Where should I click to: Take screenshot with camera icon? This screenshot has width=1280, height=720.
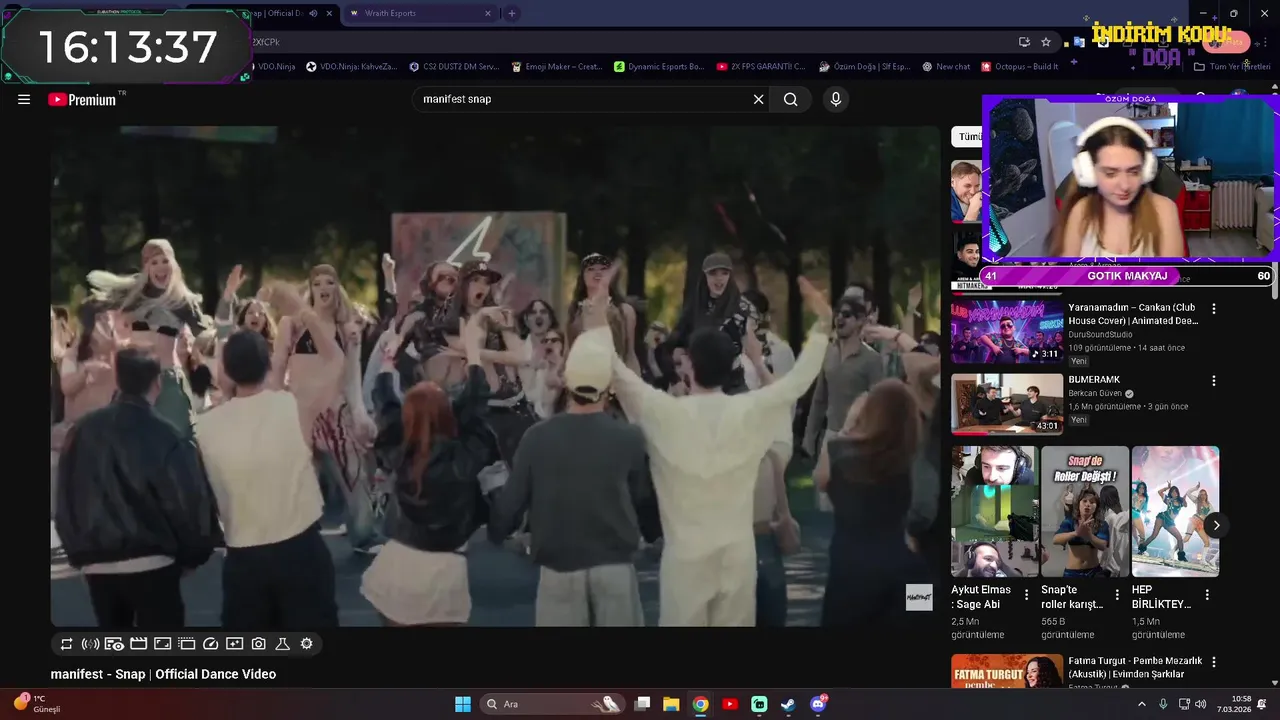(258, 644)
